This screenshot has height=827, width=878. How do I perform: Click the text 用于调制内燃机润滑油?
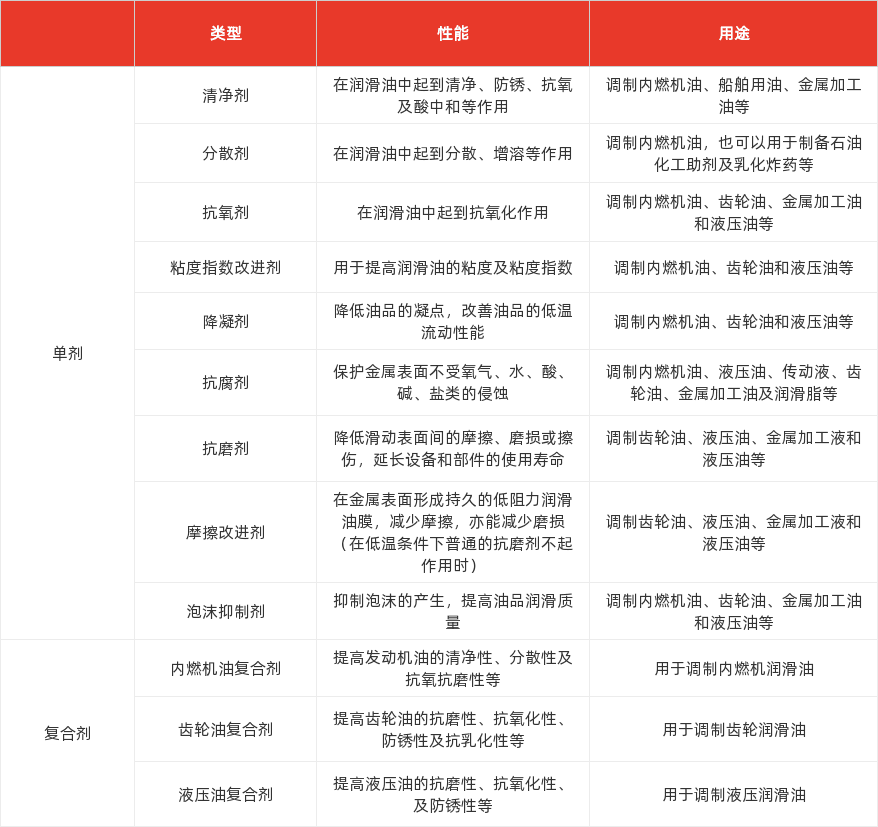click(734, 669)
